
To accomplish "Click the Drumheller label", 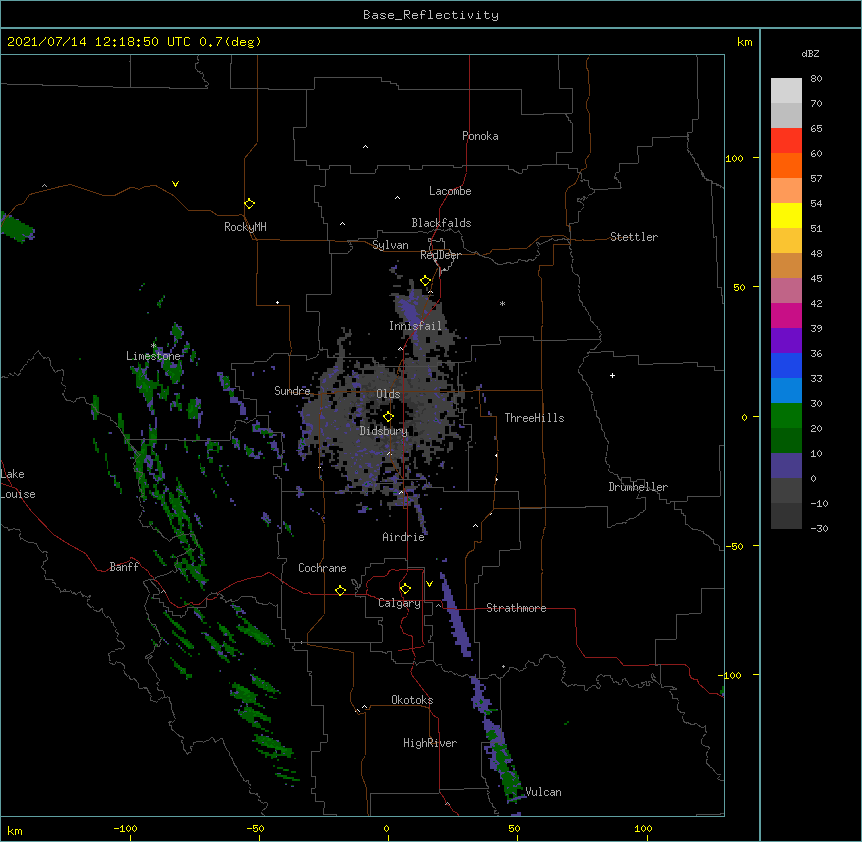I will click(x=638, y=487).
